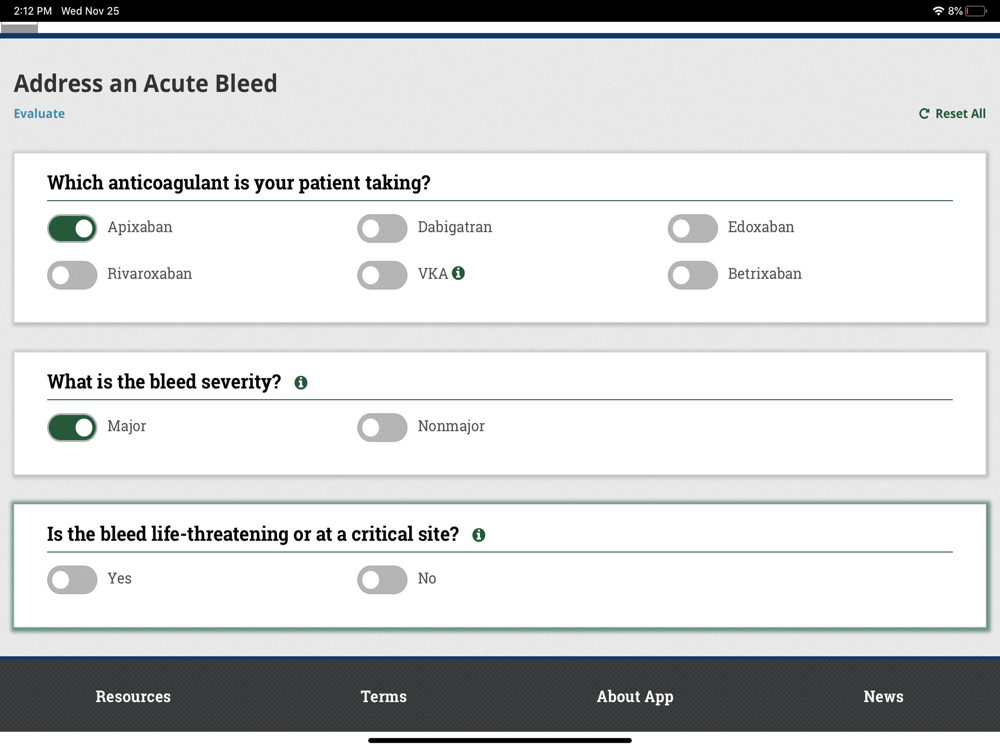Image resolution: width=1000 pixels, height=750 pixels.
Task: Tap life-threatening bleed info icon
Action: (479, 535)
